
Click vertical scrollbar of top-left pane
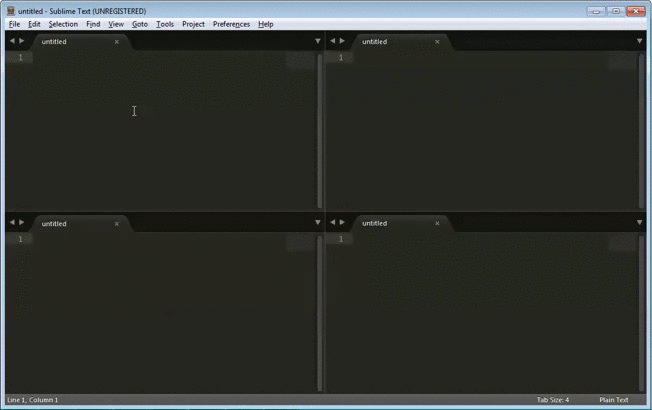pyautogui.click(x=320, y=131)
